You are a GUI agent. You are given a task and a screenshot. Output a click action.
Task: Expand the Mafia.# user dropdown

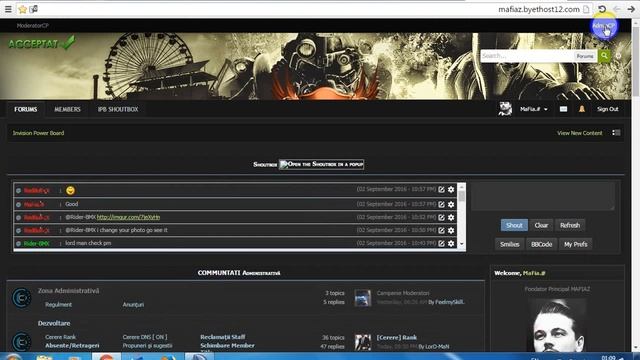click(533, 109)
